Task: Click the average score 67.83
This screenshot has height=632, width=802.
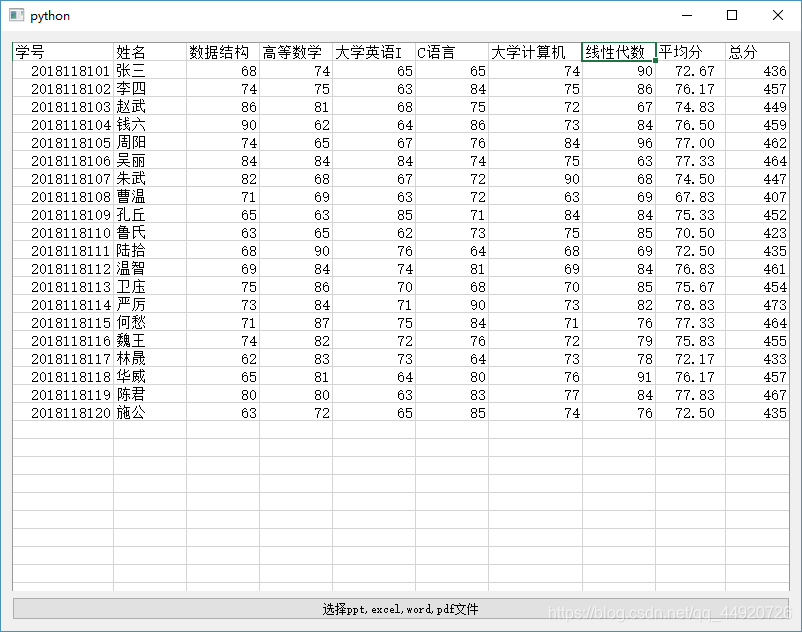Action: (x=690, y=196)
